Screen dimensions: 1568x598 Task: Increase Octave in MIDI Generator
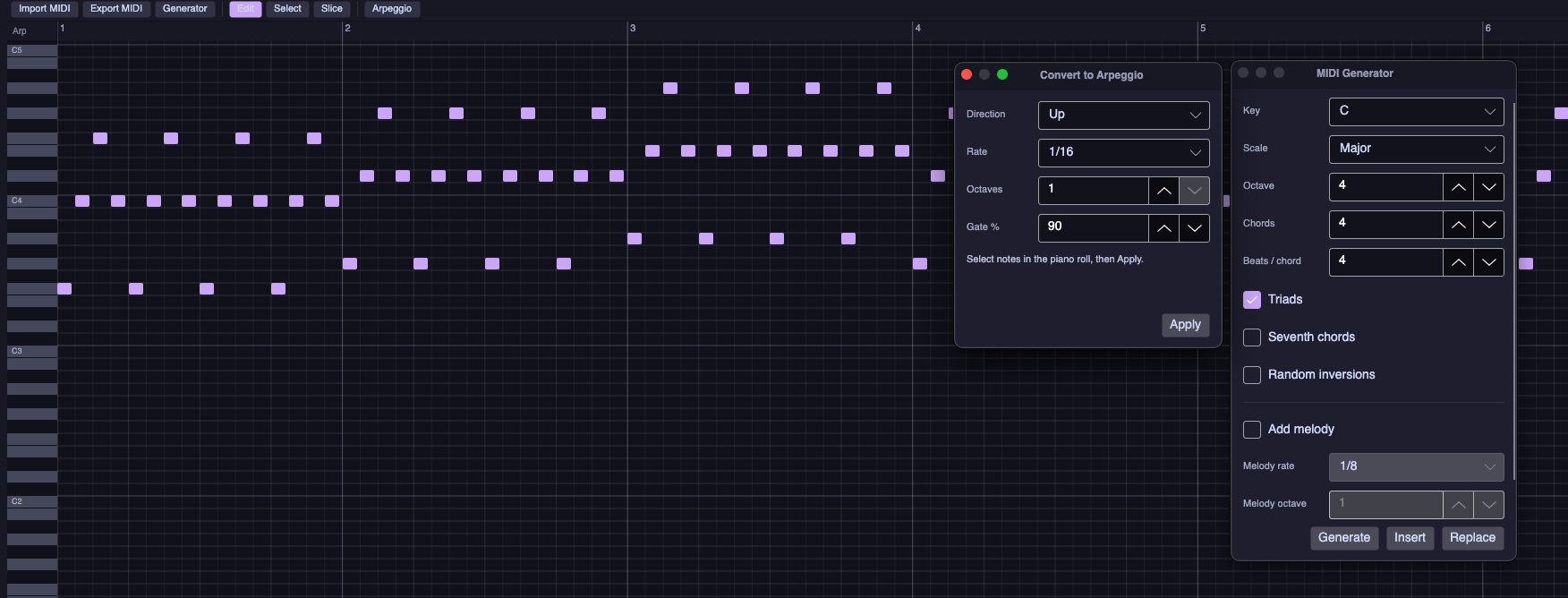point(1458,187)
